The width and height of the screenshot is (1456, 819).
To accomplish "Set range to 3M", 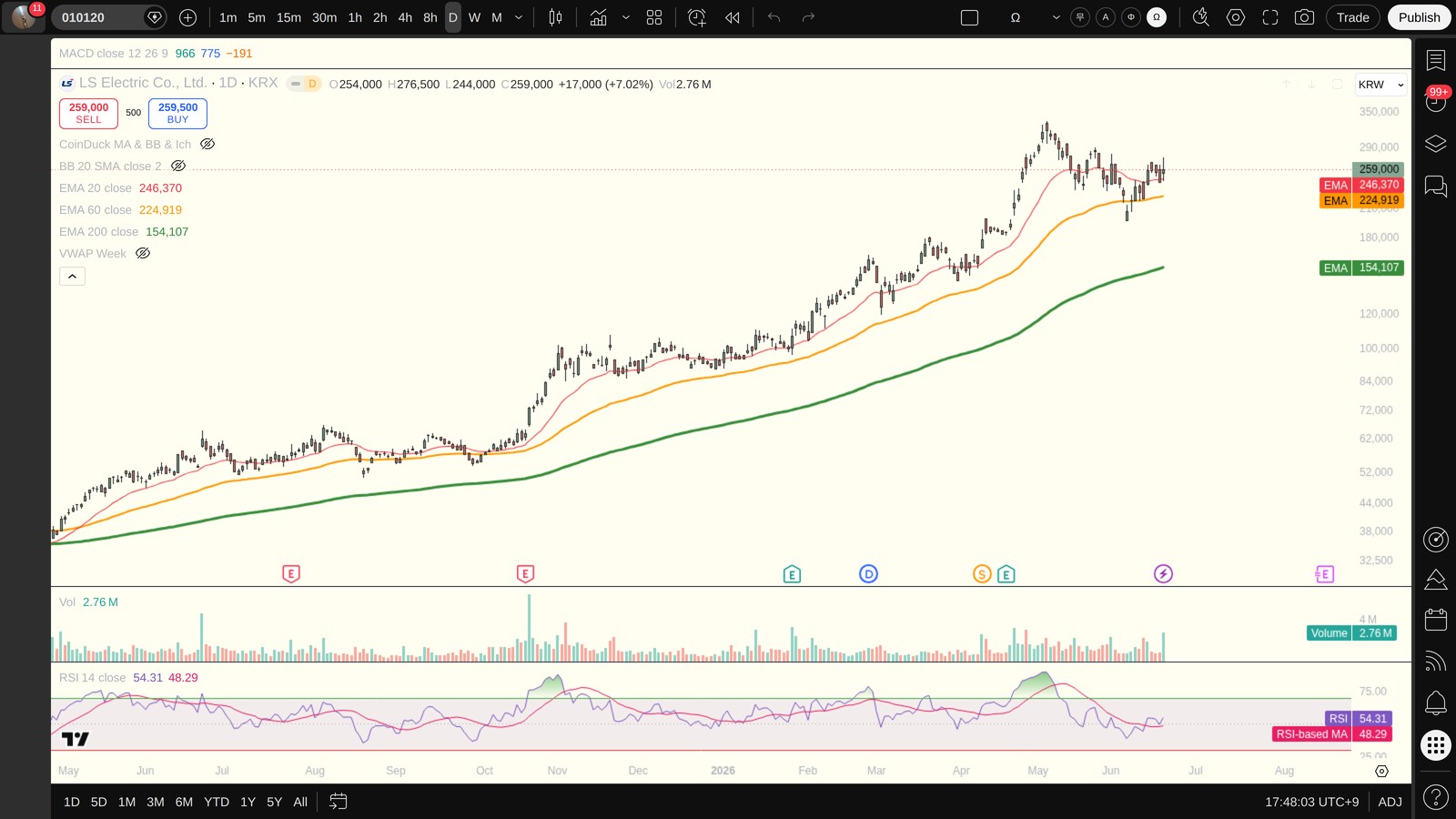I will pyautogui.click(x=156, y=802).
